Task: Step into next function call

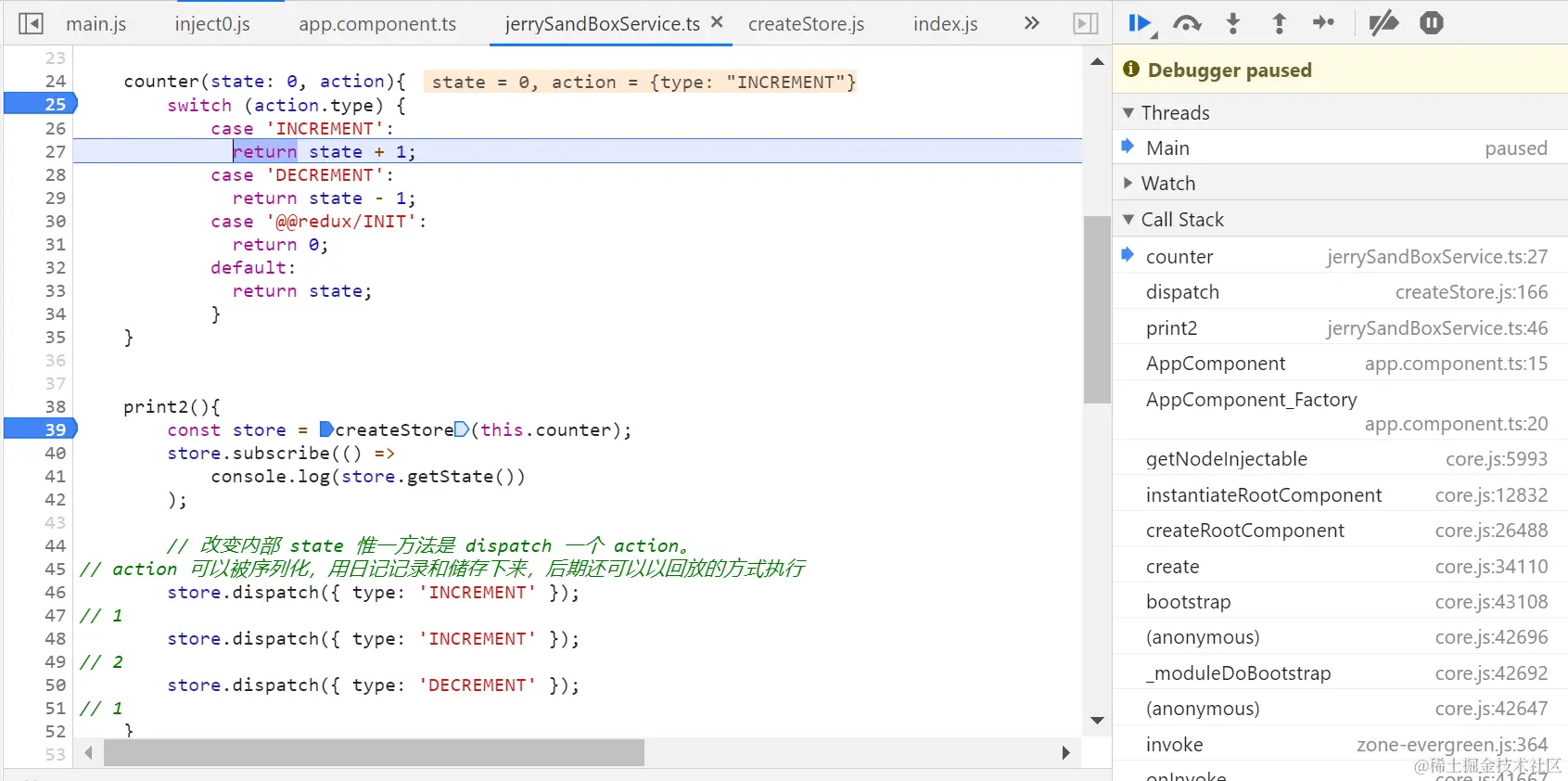Action: click(1233, 23)
